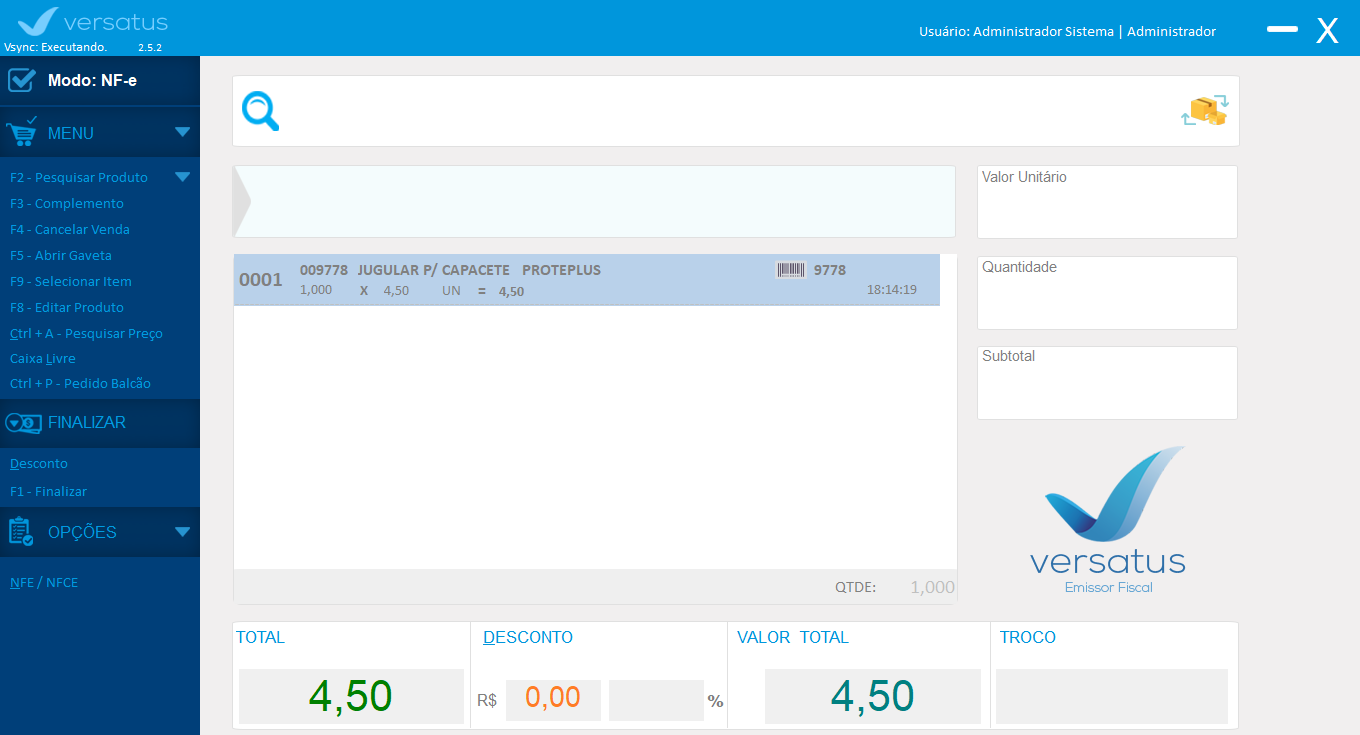This screenshot has height=735, width=1360.
Task: Click Ctrl + P - Pedido Balcão
Action: 80,383
